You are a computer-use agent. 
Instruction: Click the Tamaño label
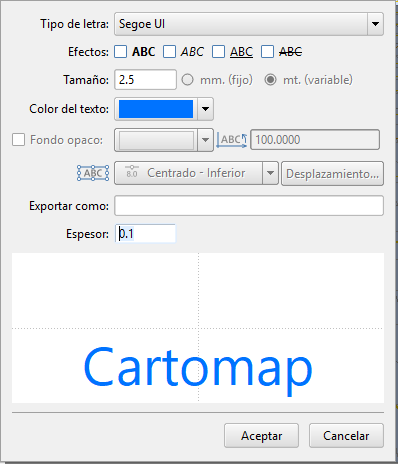click(86, 80)
